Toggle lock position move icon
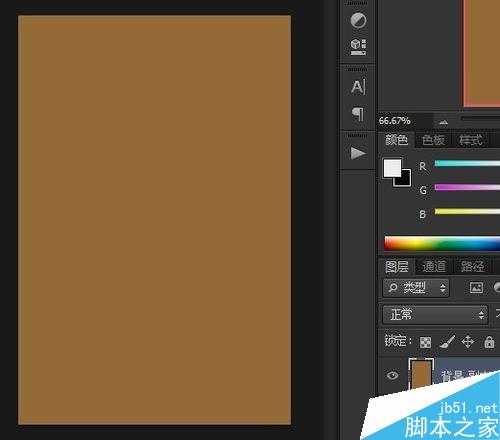 pyautogui.click(x=468, y=342)
